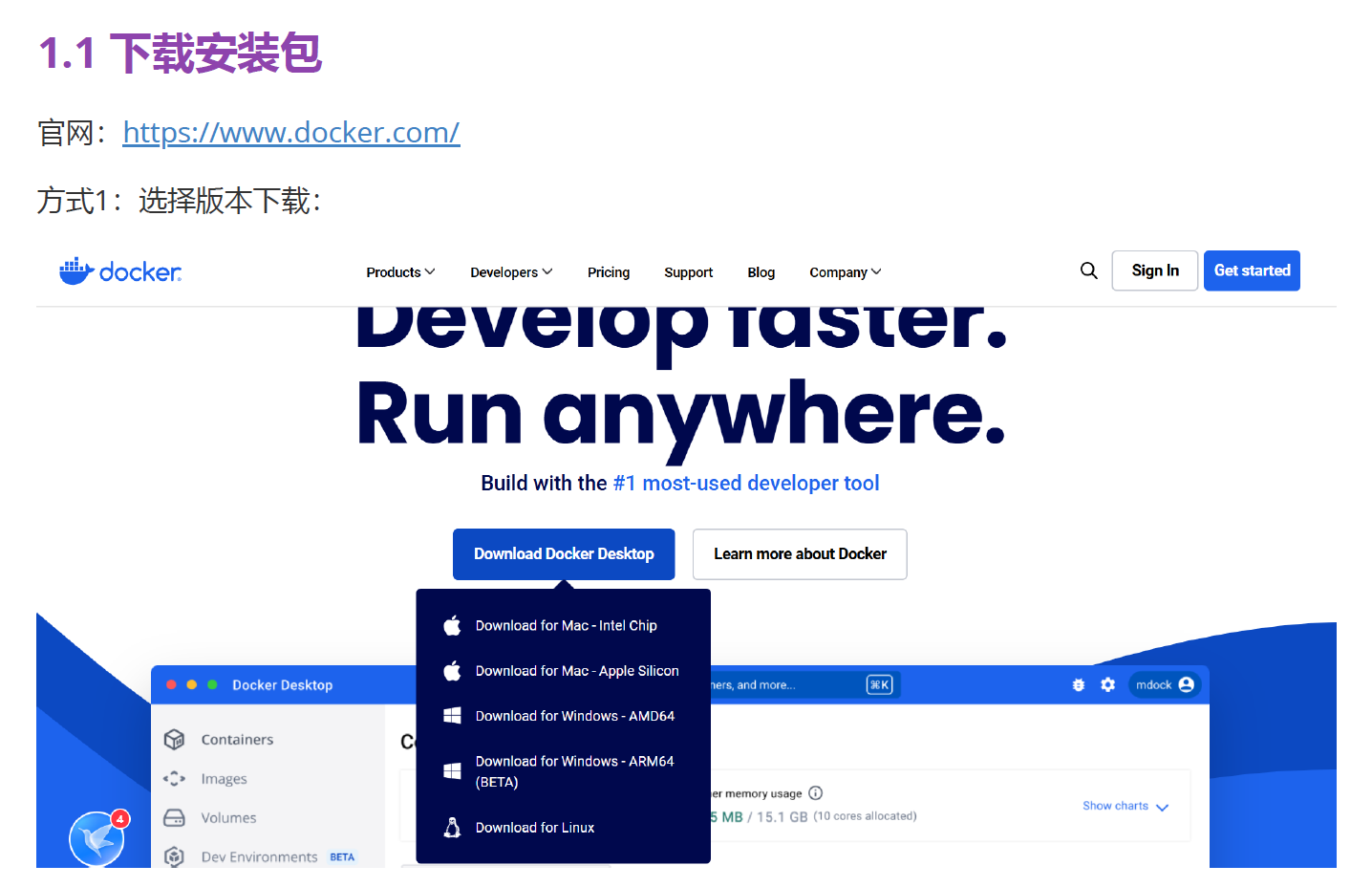Image resolution: width=1372 pixels, height=887 pixels.
Task: Click the Volumes drive icon in sidebar
Action: [174, 818]
